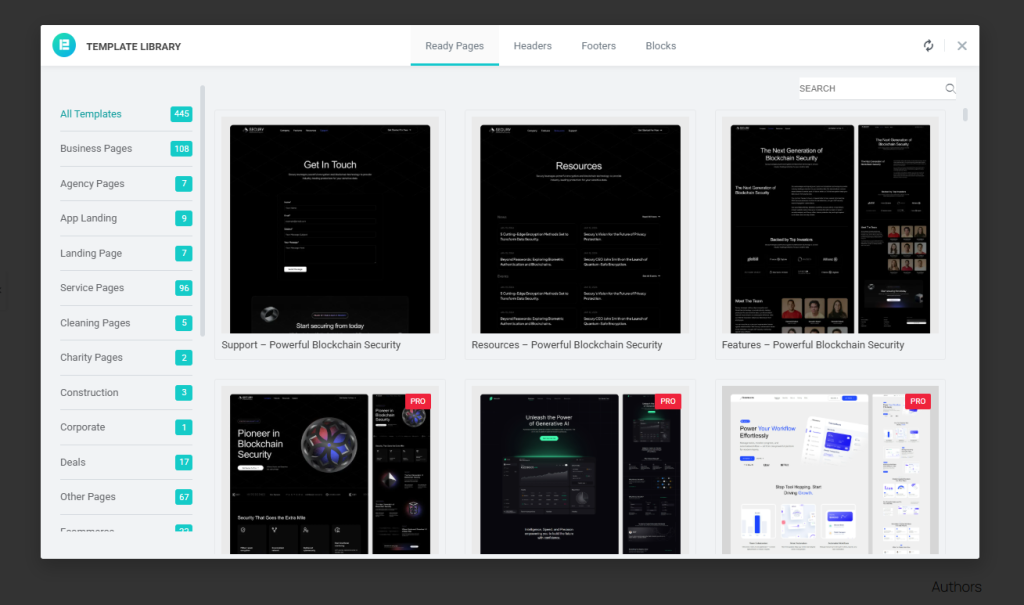1024x605 pixels.
Task: Open the Headers tab
Action: (x=532, y=46)
